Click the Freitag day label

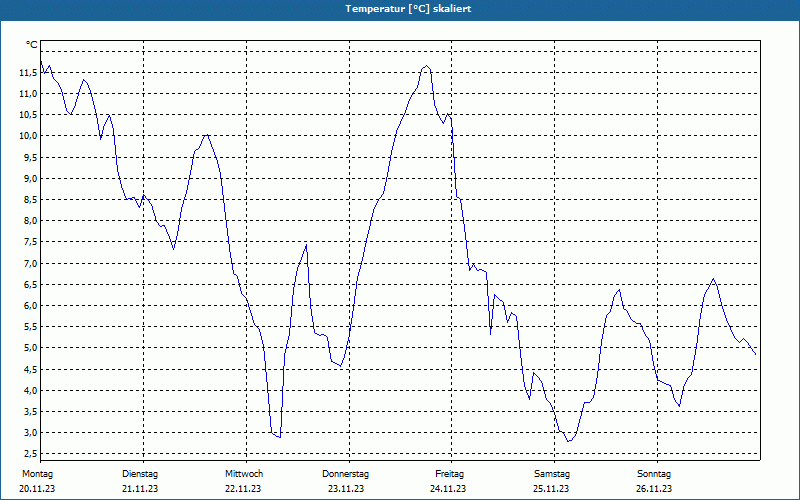tap(449, 474)
